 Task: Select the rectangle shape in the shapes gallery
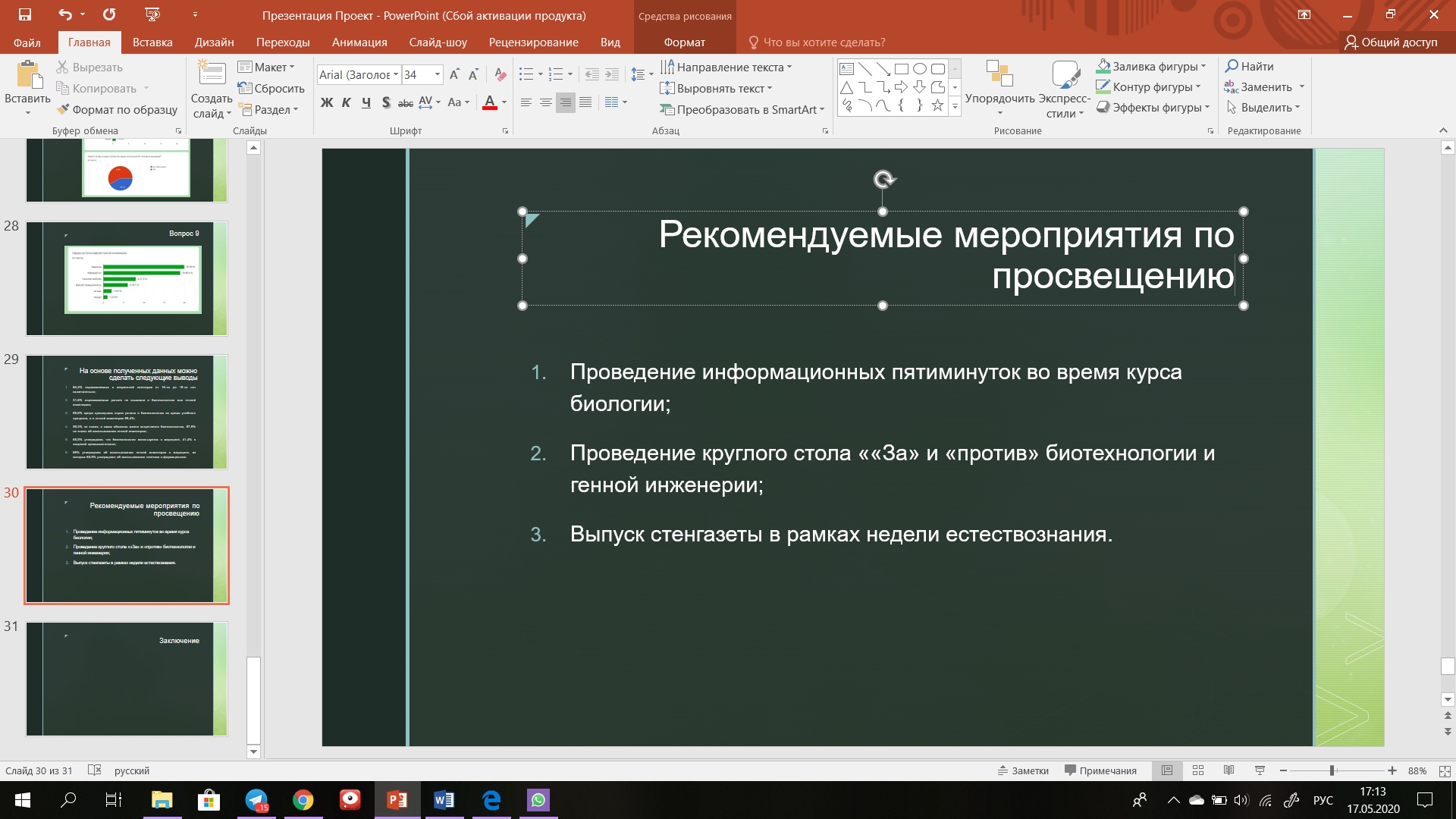click(x=901, y=68)
